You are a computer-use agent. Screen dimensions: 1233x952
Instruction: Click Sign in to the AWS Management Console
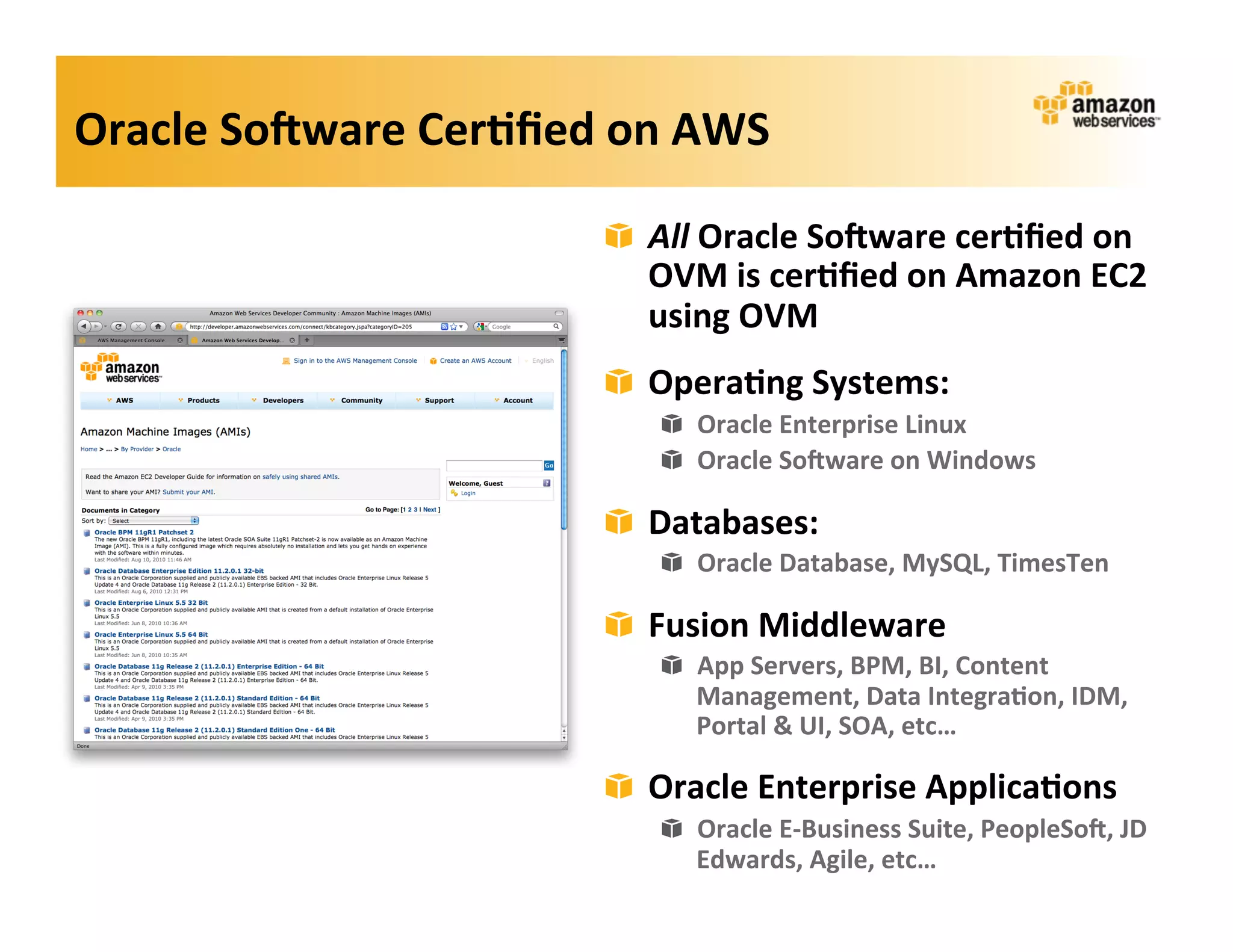pos(355,361)
